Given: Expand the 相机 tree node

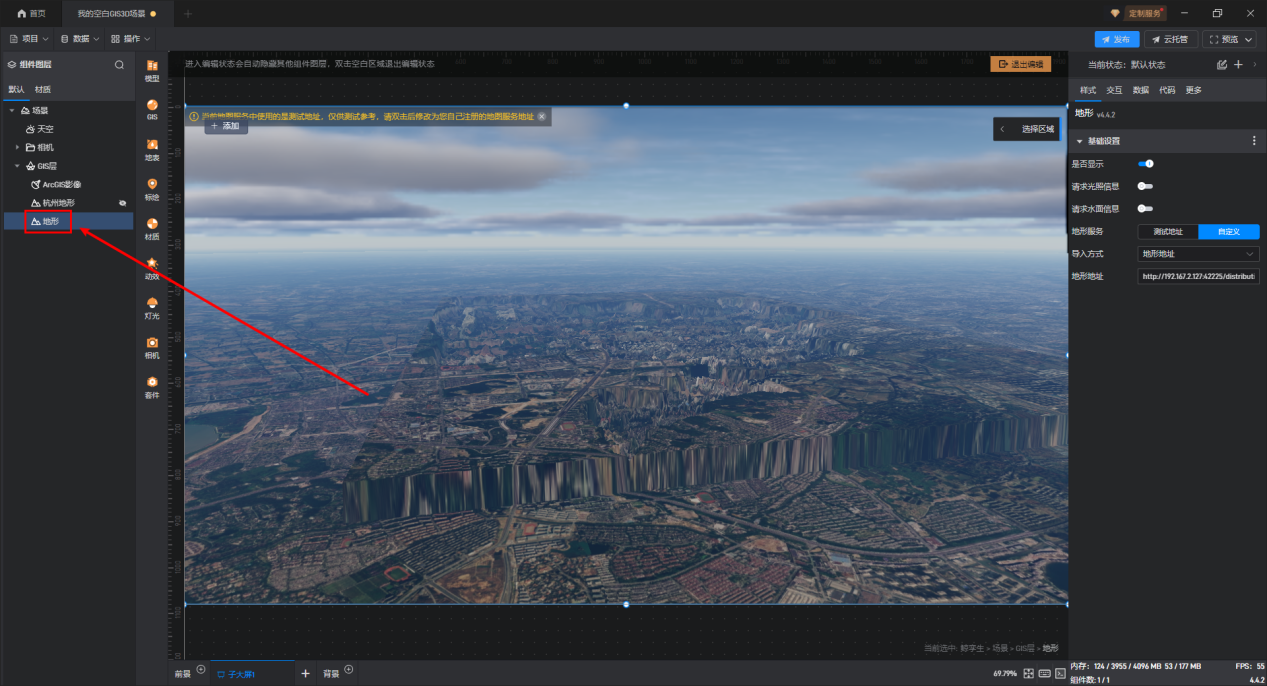Looking at the screenshot, I should click(x=17, y=147).
